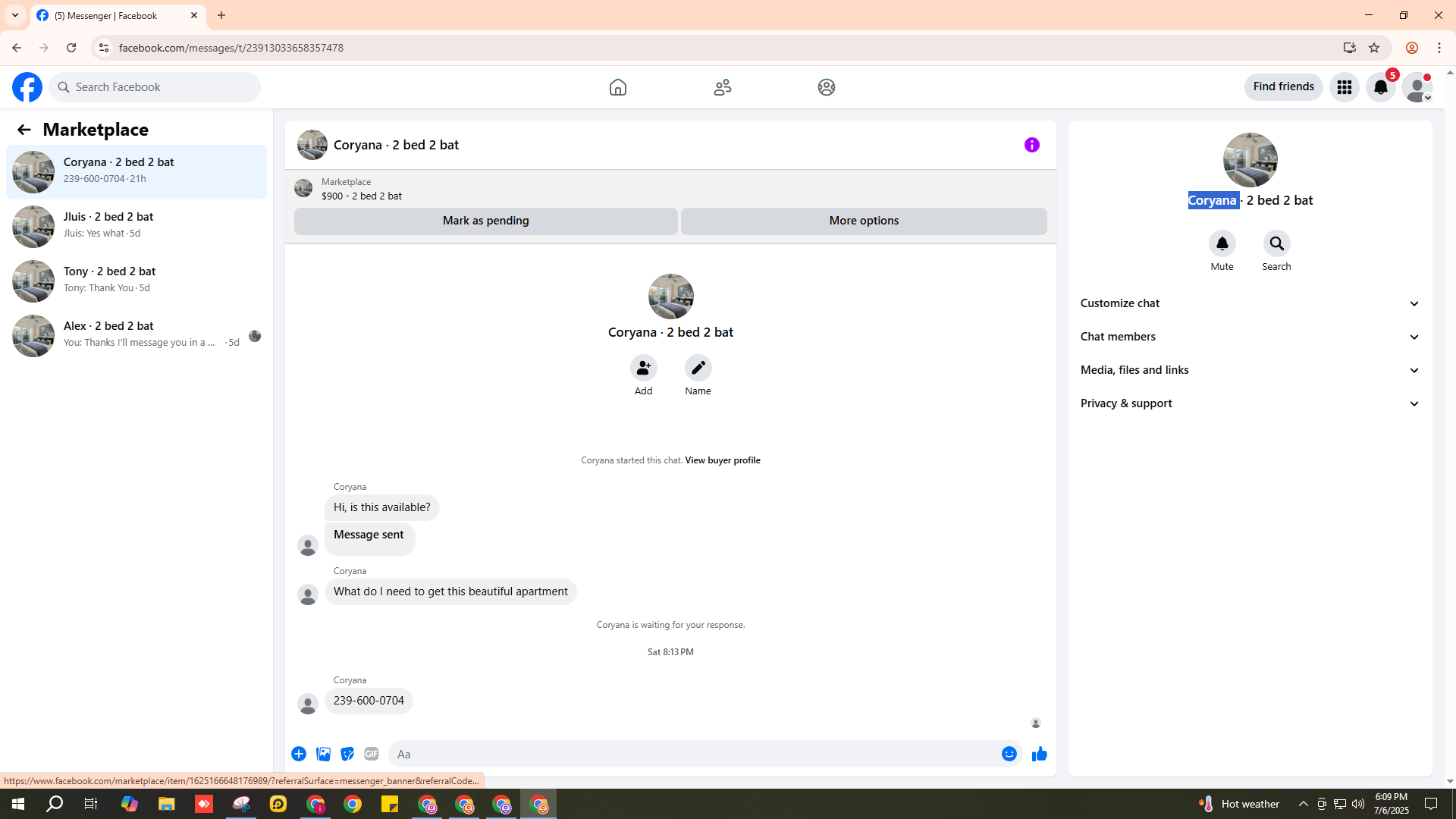
Task: Click Mark as pending button
Action: coord(486,221)
